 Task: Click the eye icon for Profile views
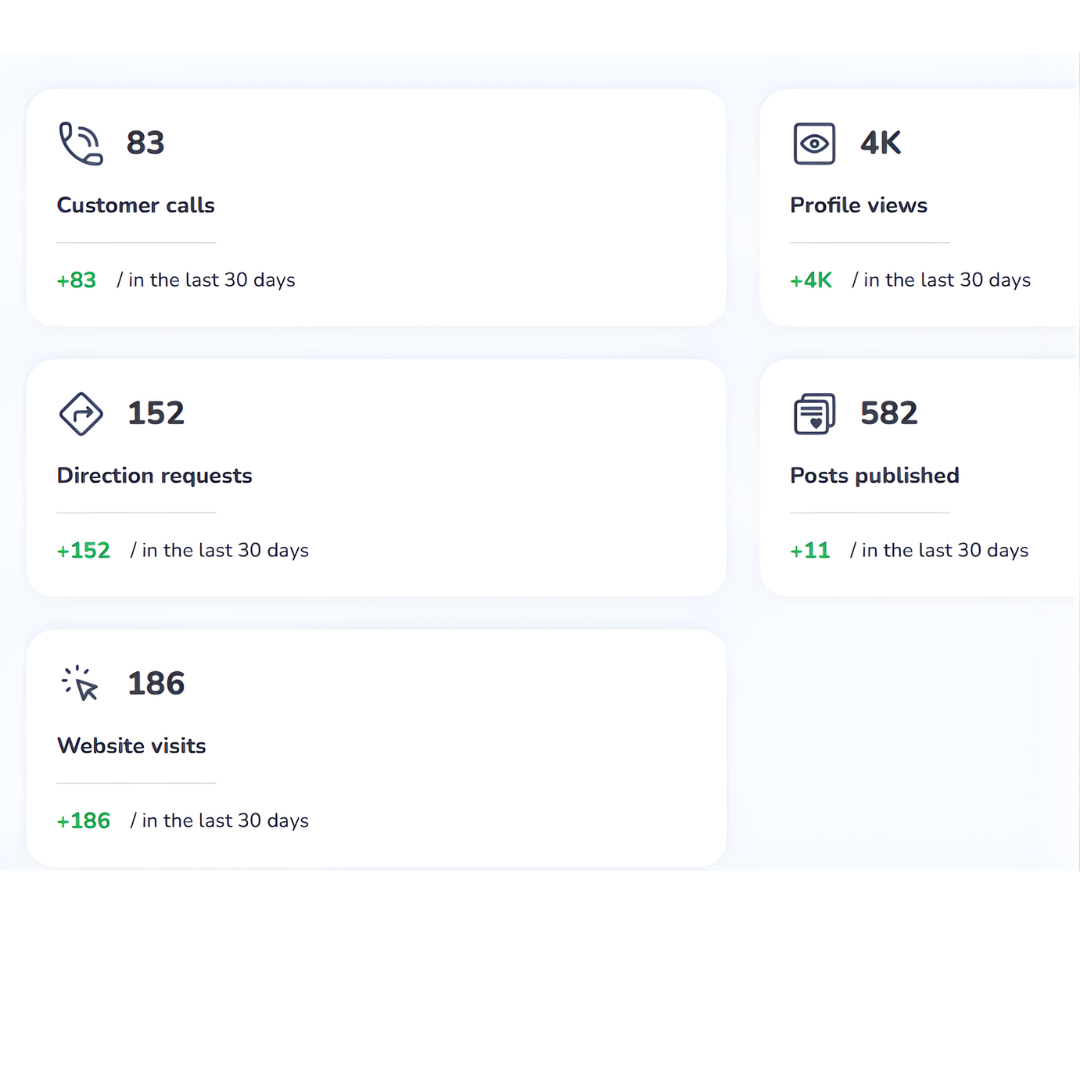814,143
